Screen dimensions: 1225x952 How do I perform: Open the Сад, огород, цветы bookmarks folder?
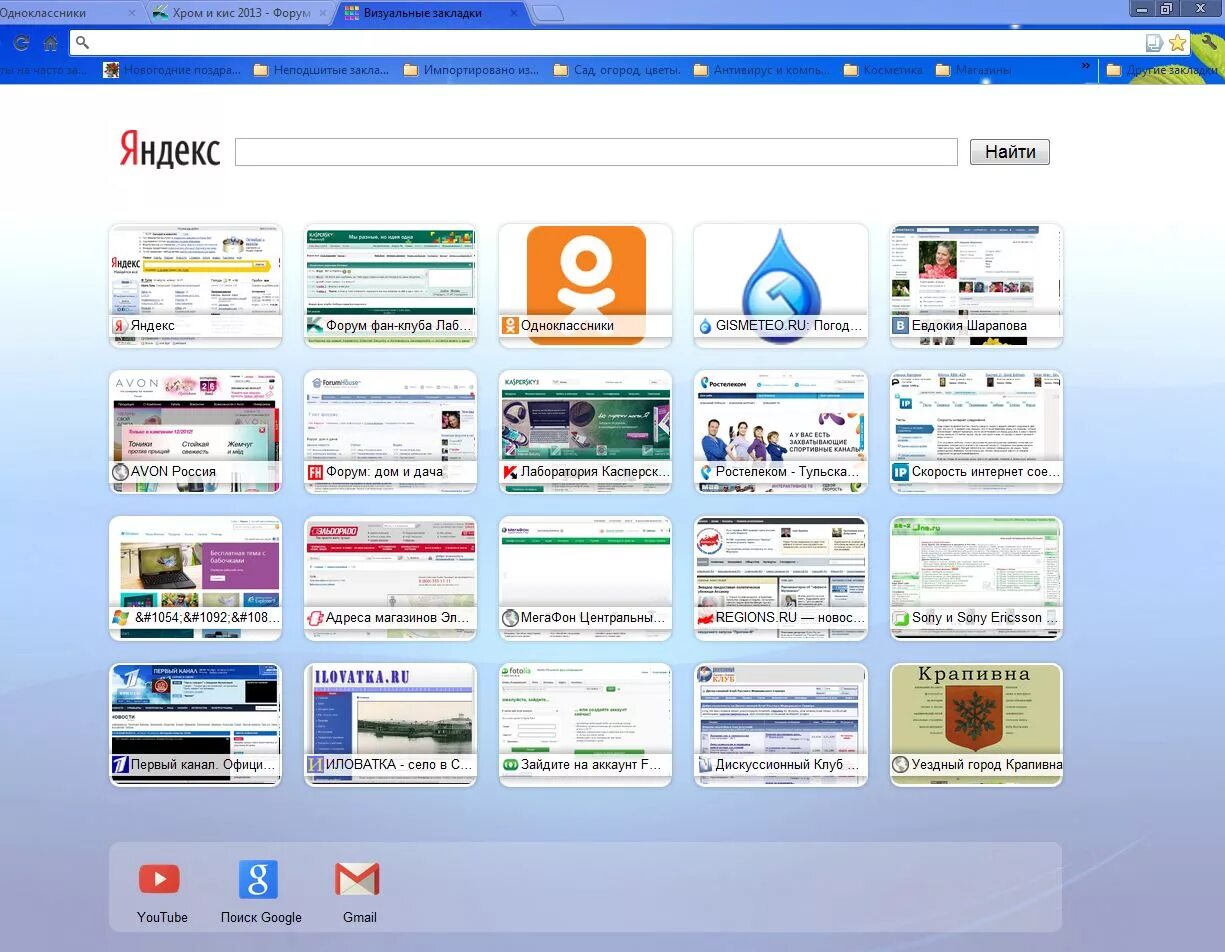click(x=617, y=70)
